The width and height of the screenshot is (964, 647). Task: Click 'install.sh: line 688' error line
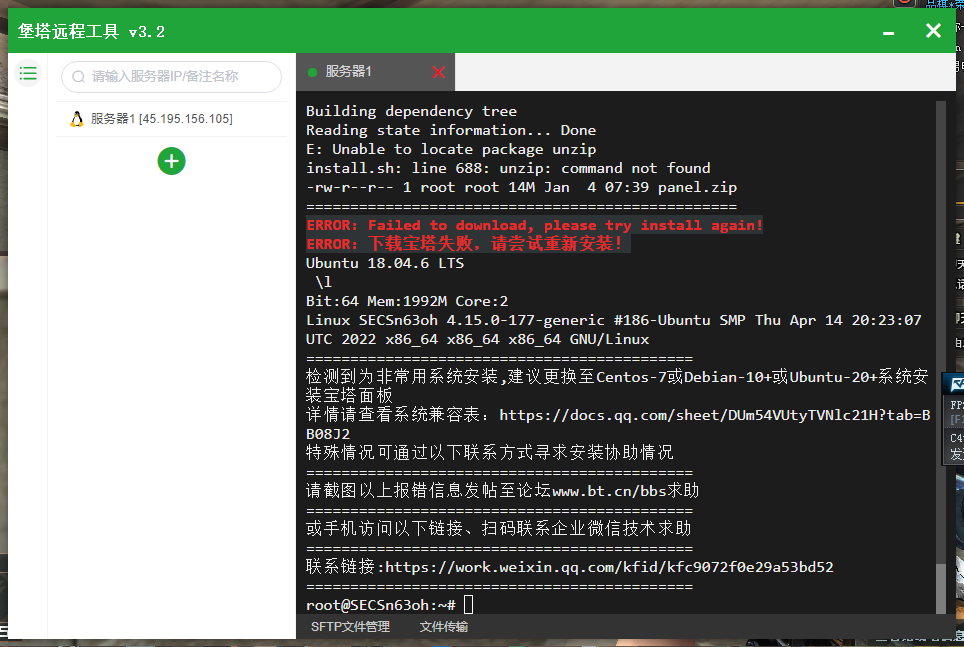point(508,169)
